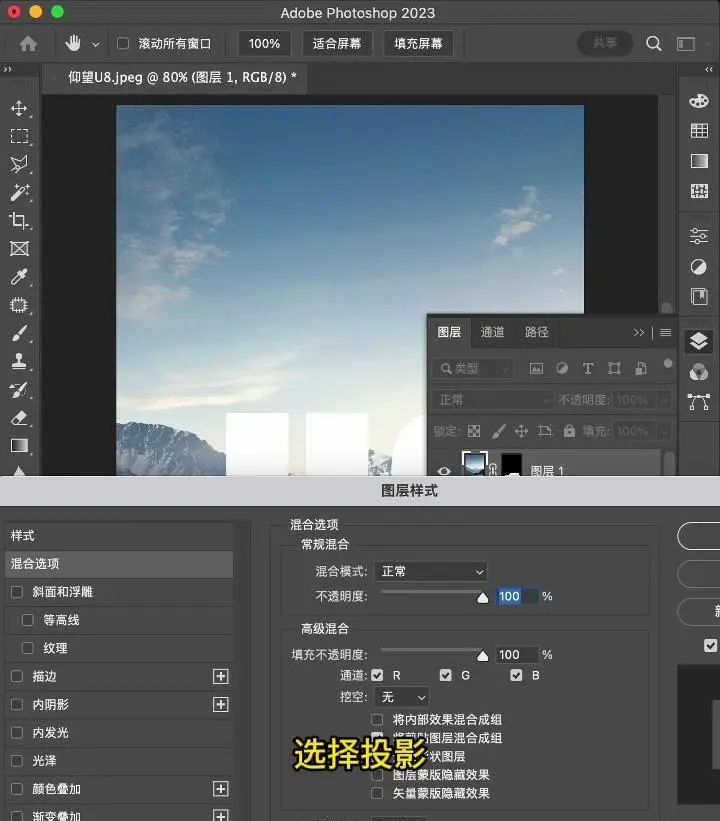Enable the 斜面和浮雕 style checkbox
The image size is (720, 821).
tap(17, 592)
